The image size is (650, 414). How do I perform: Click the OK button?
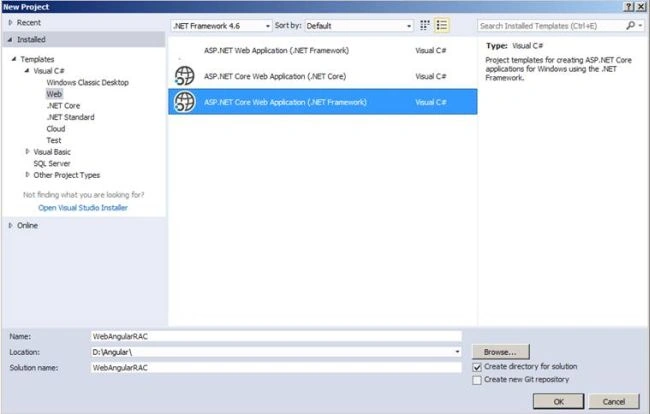pos(558,402)
